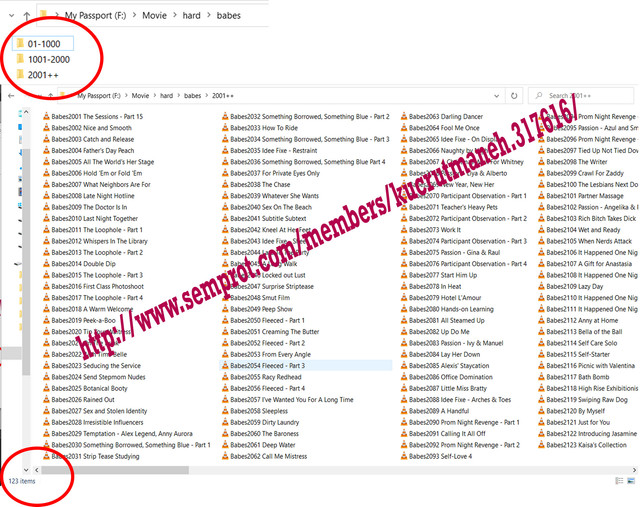Select VLC file Babes2033 How To Ride

point(260,128)
